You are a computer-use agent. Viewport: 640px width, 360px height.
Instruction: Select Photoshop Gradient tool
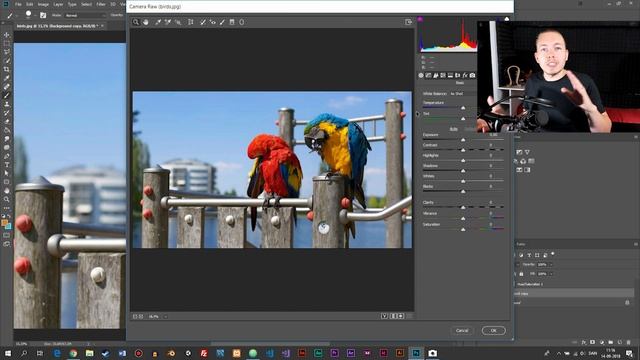7,130
